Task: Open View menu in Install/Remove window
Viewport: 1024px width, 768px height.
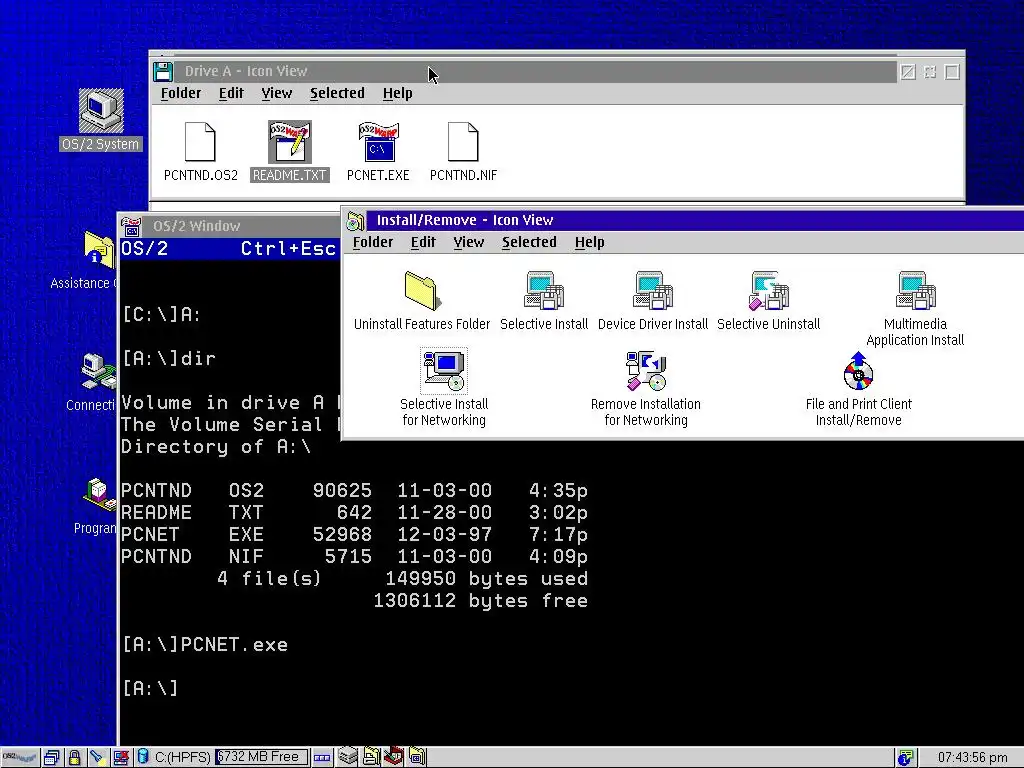Action: point(469,242)
